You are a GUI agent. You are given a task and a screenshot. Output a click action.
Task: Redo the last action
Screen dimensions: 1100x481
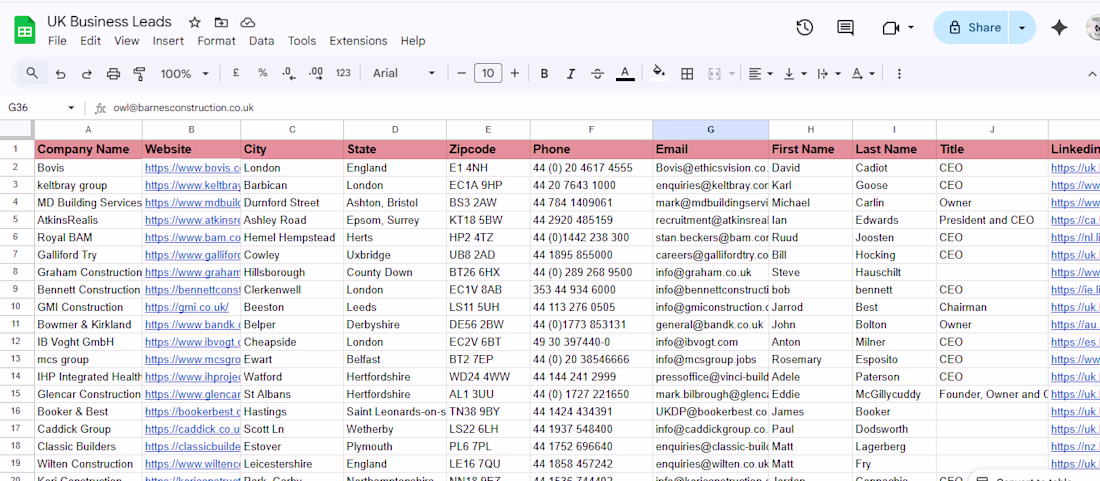coord(87,74)
